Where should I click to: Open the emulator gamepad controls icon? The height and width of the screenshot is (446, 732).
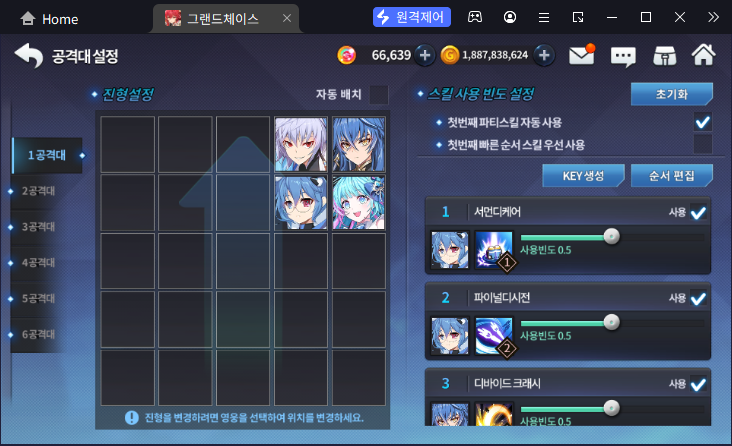475,17
